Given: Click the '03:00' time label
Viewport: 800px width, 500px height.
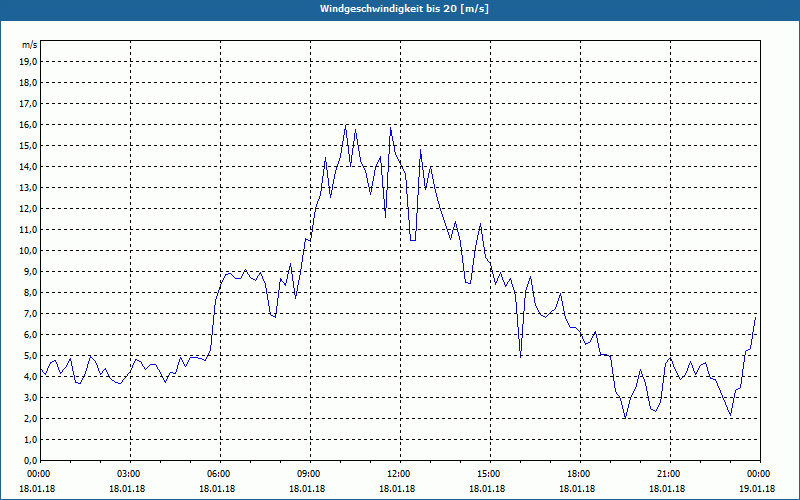Looking at the screenshot, I should (131, 474).
